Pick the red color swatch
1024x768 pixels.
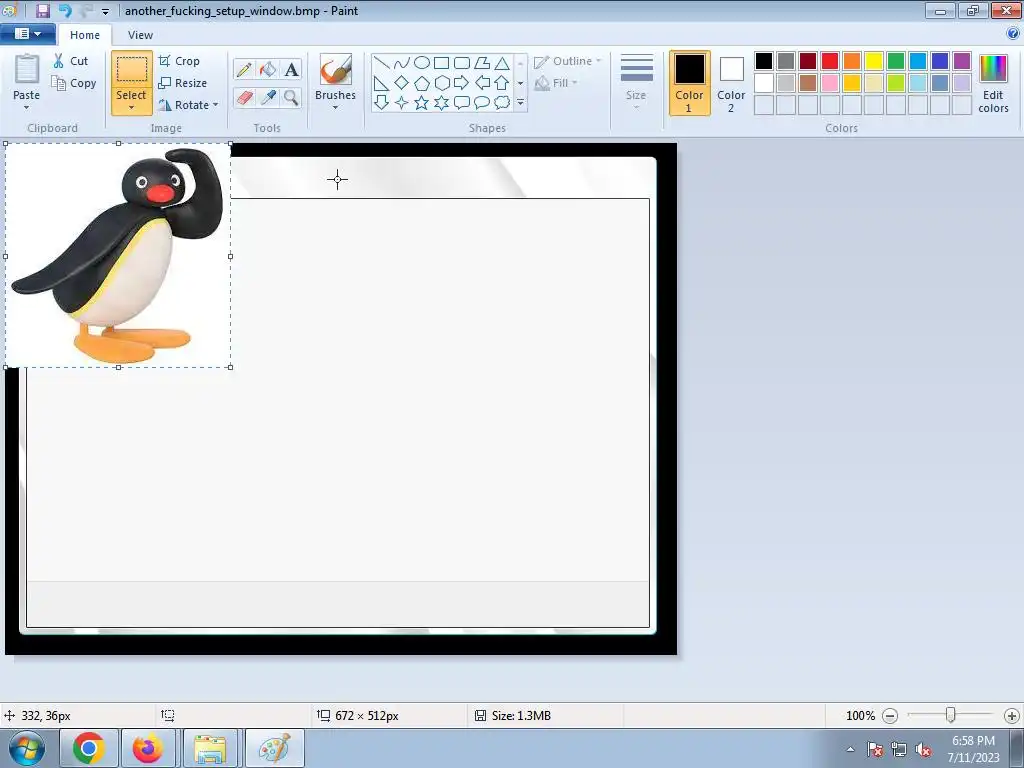[x=830, y=61]
